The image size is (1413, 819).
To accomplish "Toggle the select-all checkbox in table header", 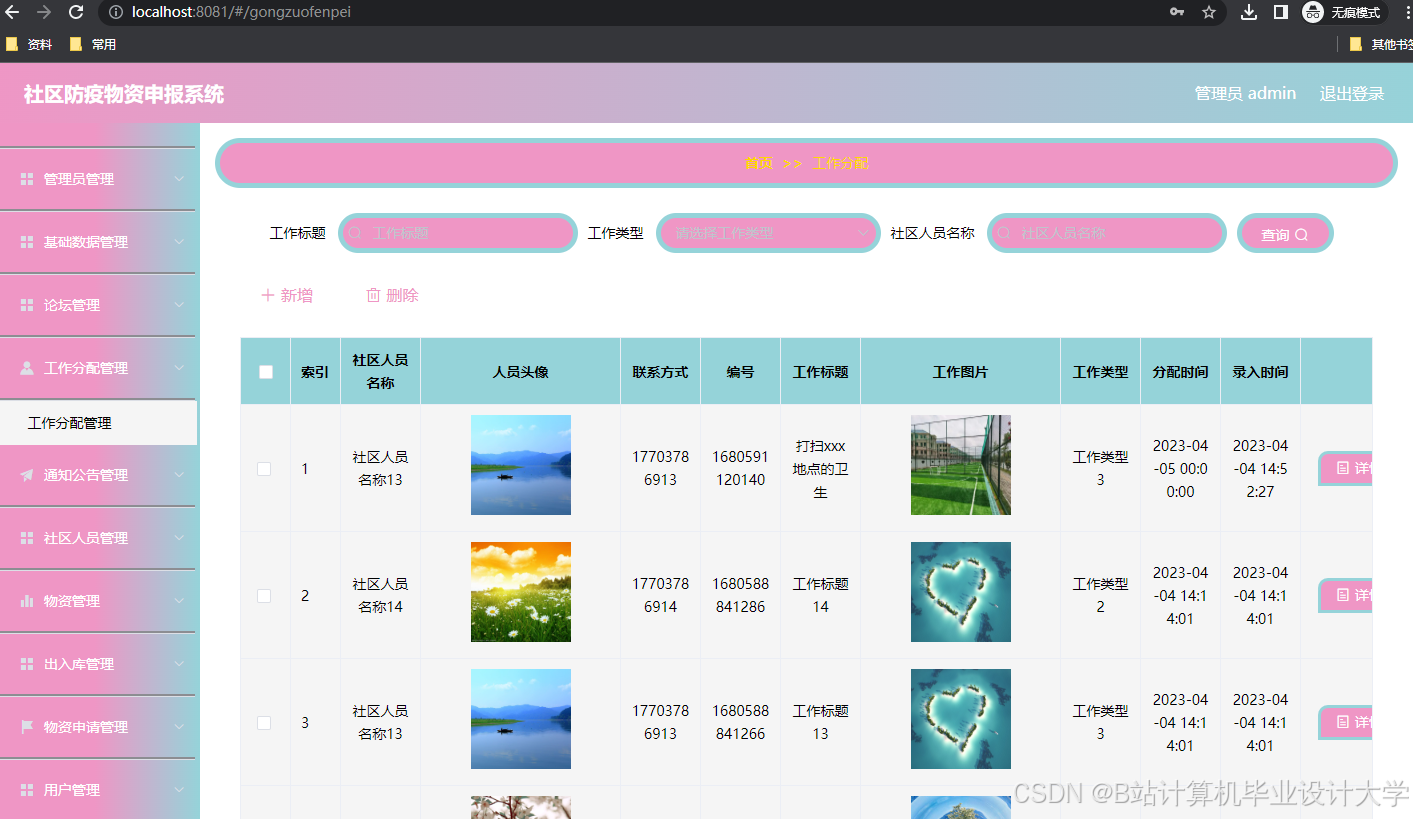I will point(266,372).
